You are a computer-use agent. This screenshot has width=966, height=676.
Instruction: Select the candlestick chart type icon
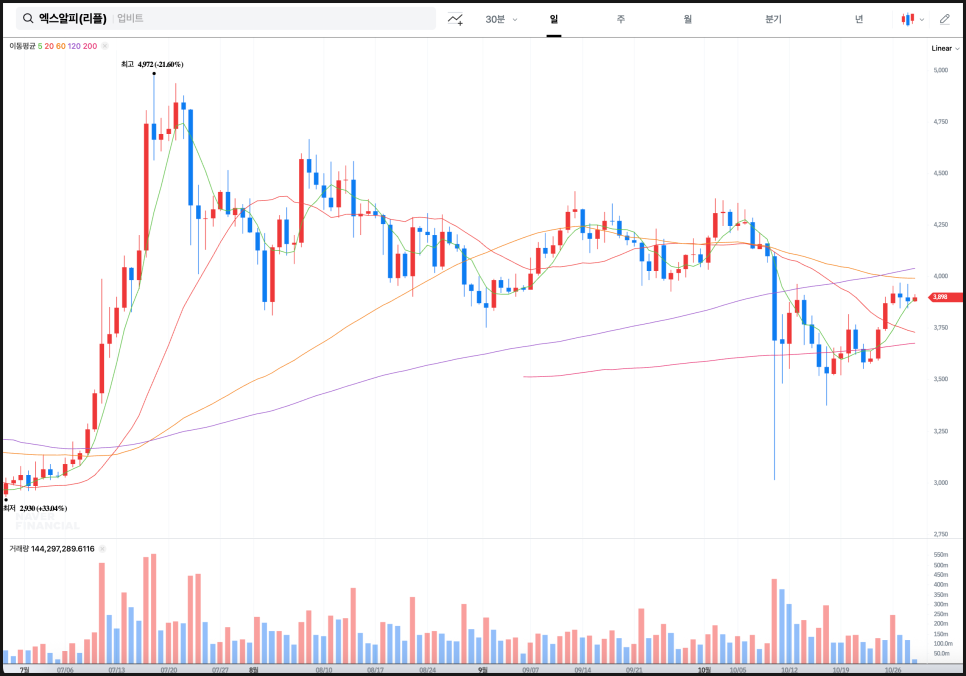908,19
